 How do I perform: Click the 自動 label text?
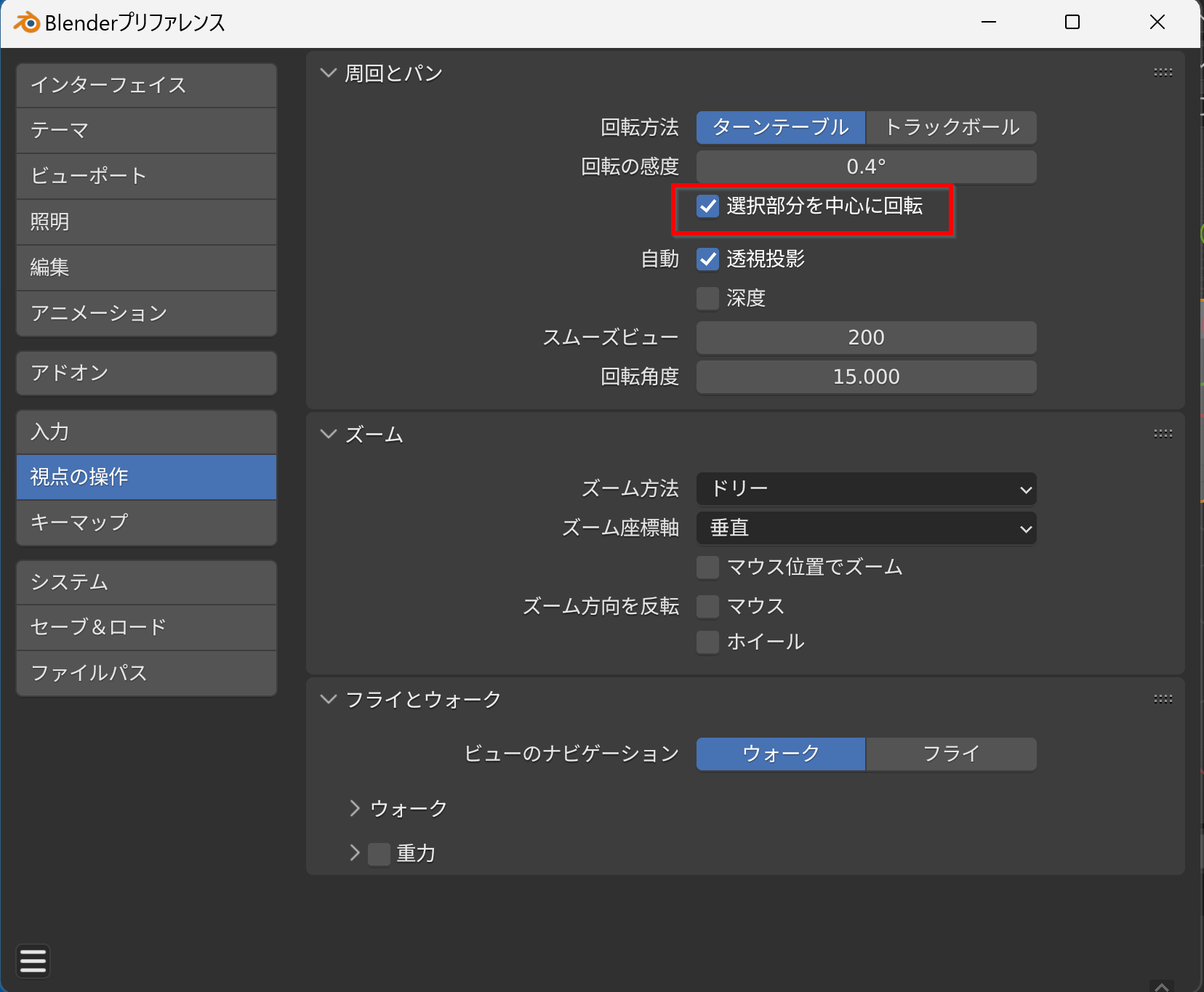[659, 259]
